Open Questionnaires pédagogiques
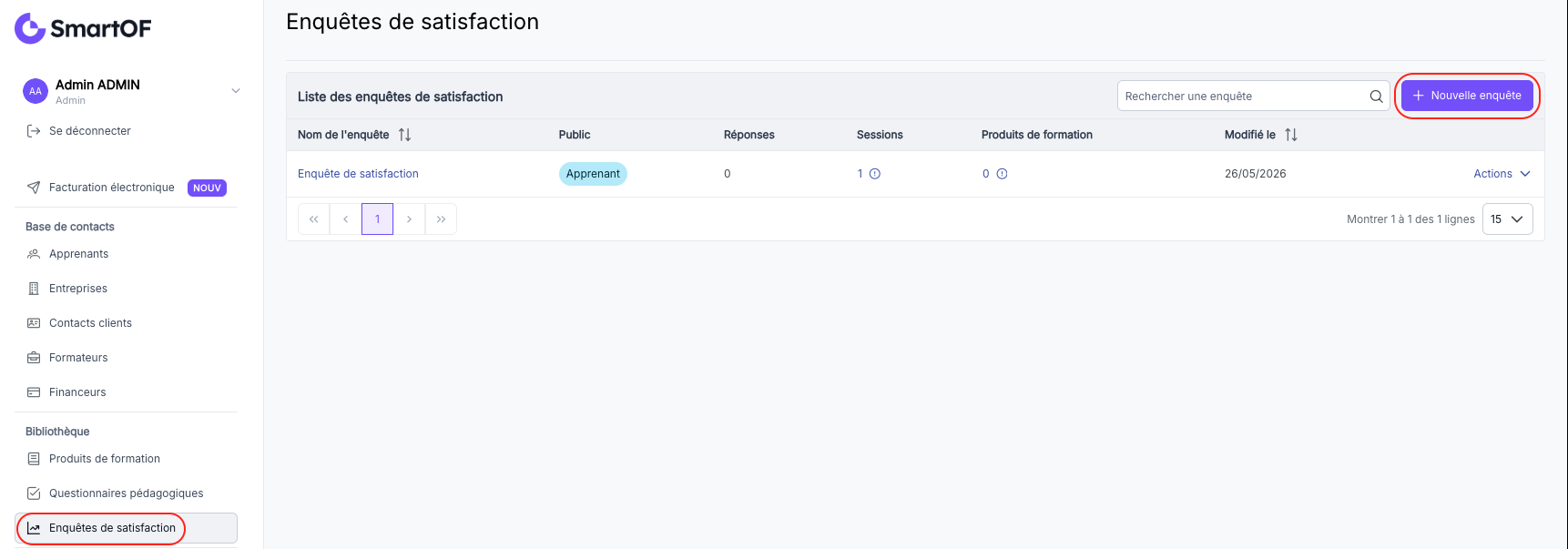The image size is (1568, 549). coord(127,493)
